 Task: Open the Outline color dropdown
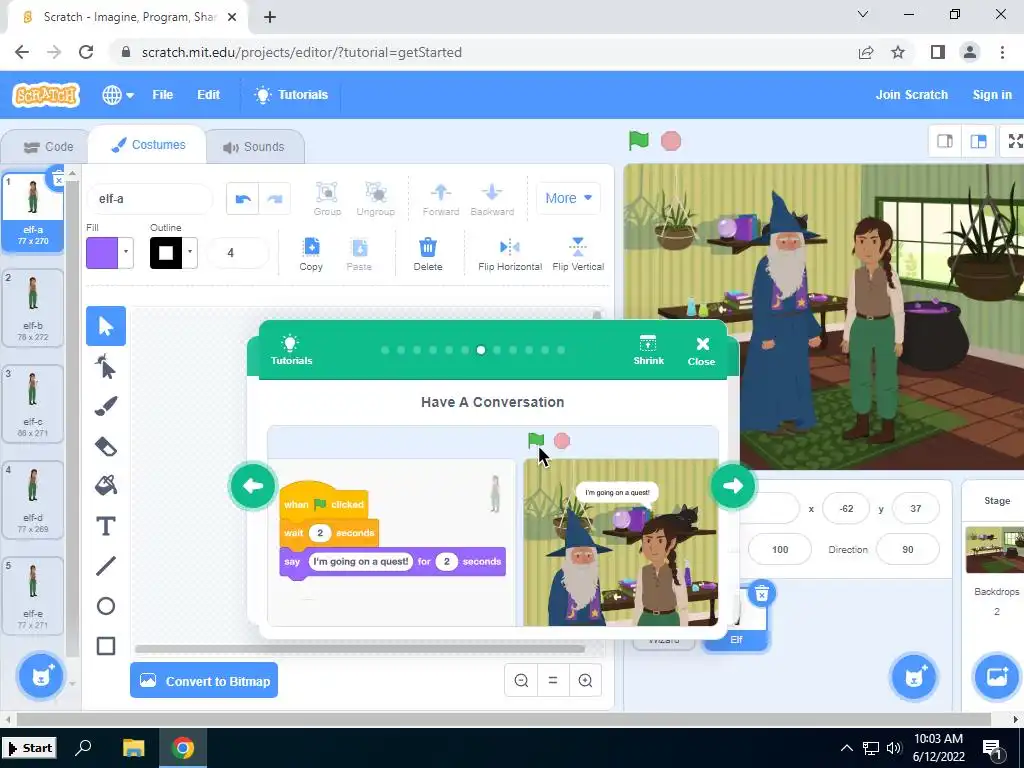pos(190,252)
